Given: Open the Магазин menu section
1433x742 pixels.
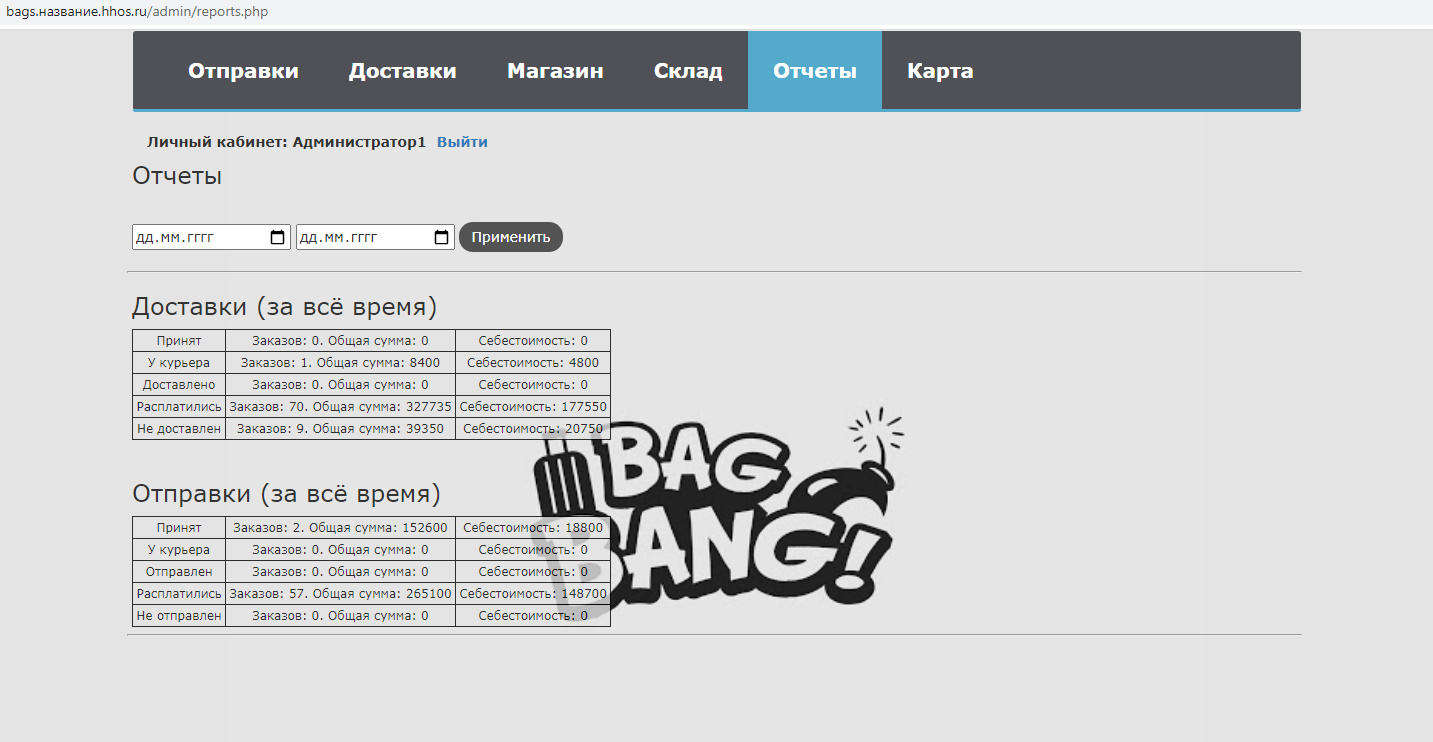Looking at the screenshot, I should click(555, 71).
